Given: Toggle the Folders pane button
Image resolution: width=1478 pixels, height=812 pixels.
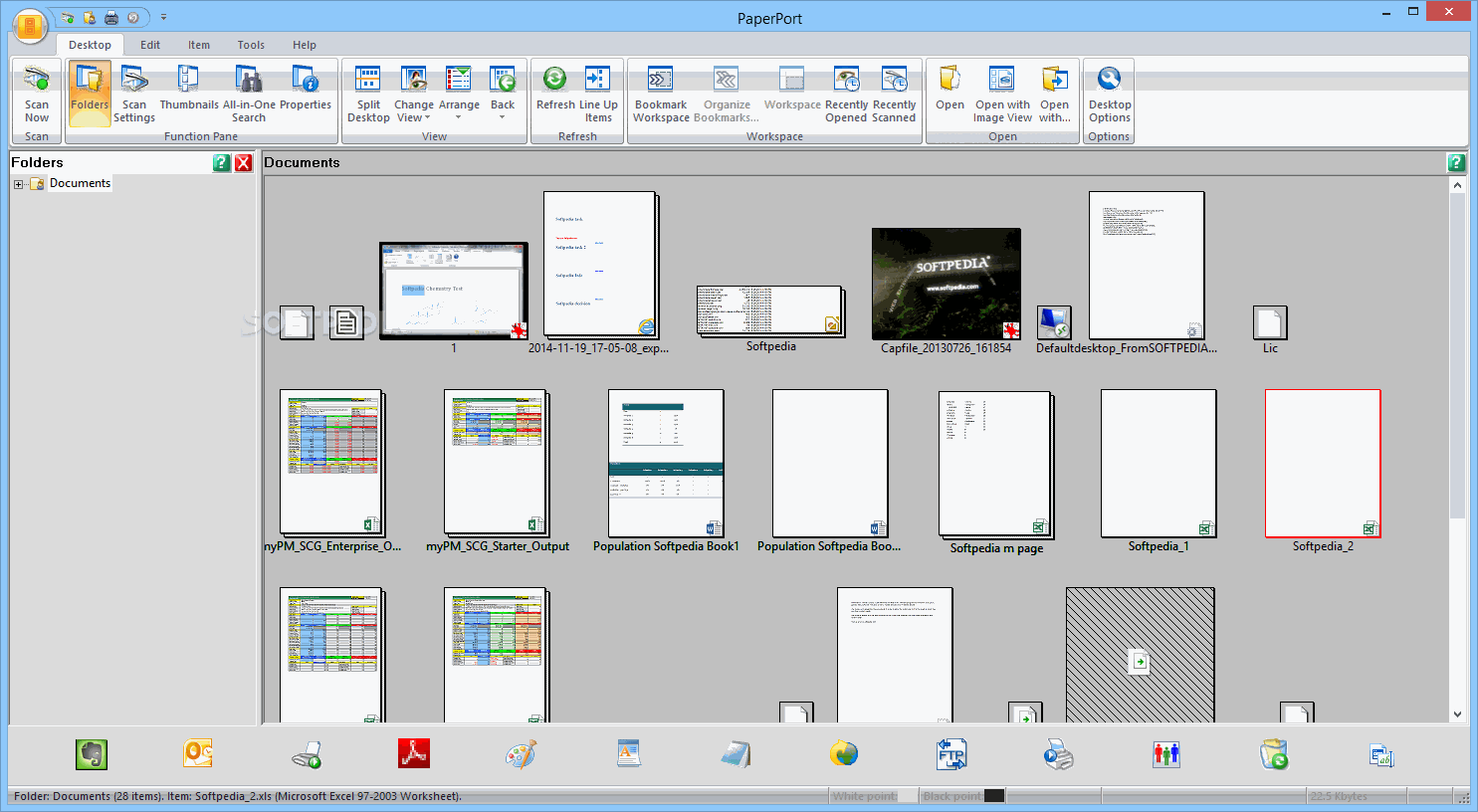Looking at the screenshot, I should click(x=90, y=93).
